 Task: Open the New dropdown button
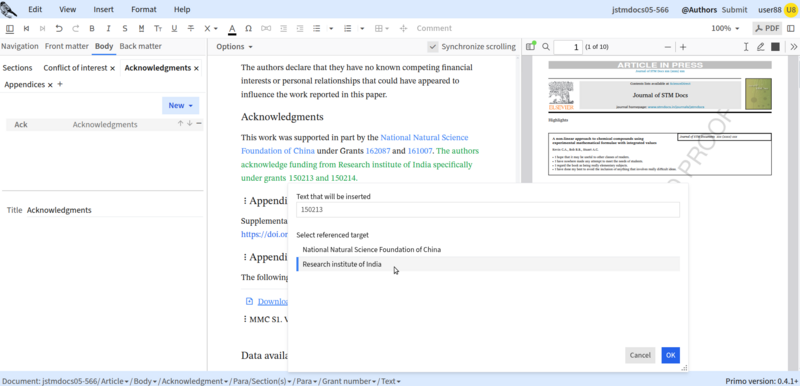(x=181, y=106)
